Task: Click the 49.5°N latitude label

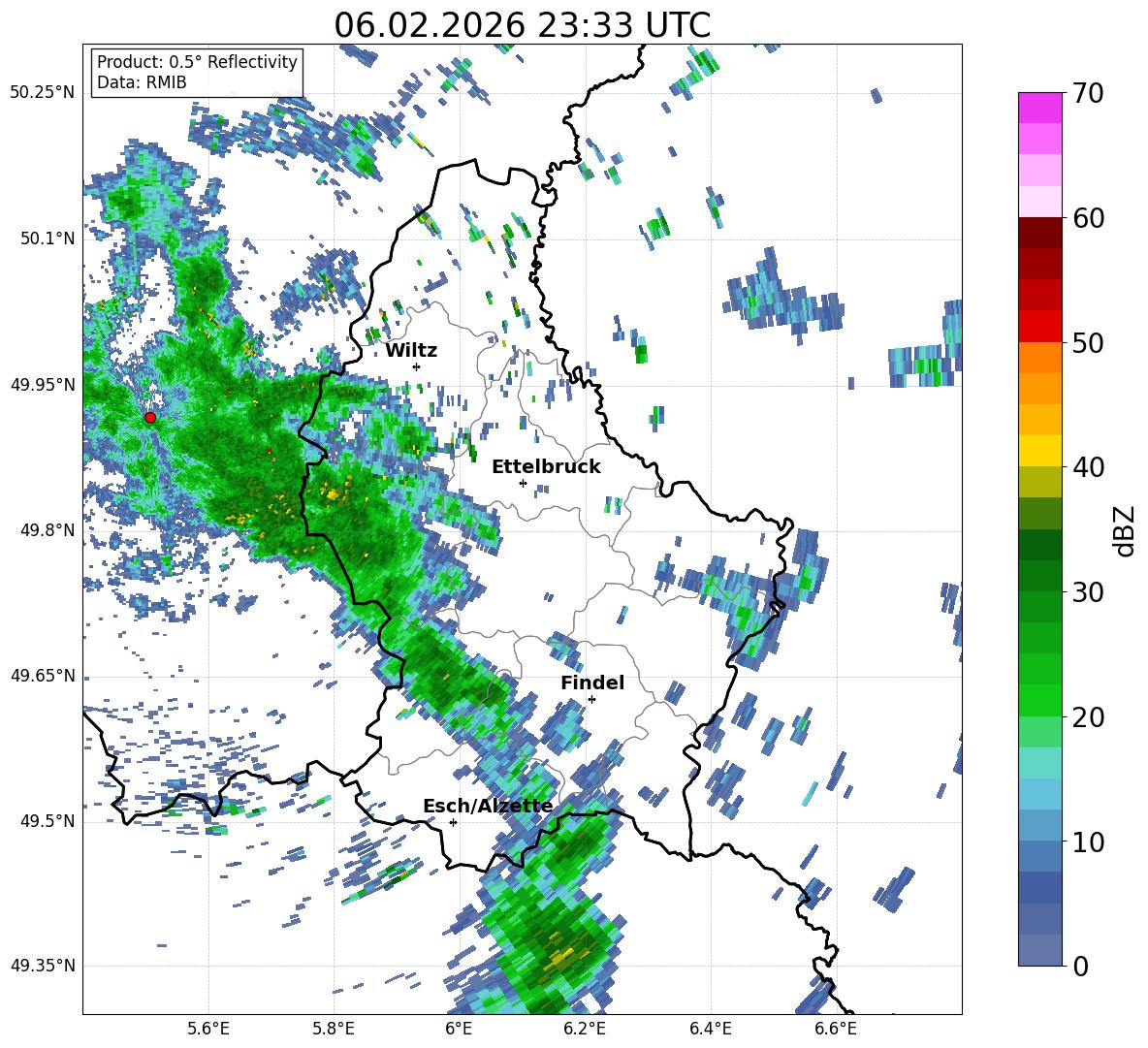Action: point(47,820)
